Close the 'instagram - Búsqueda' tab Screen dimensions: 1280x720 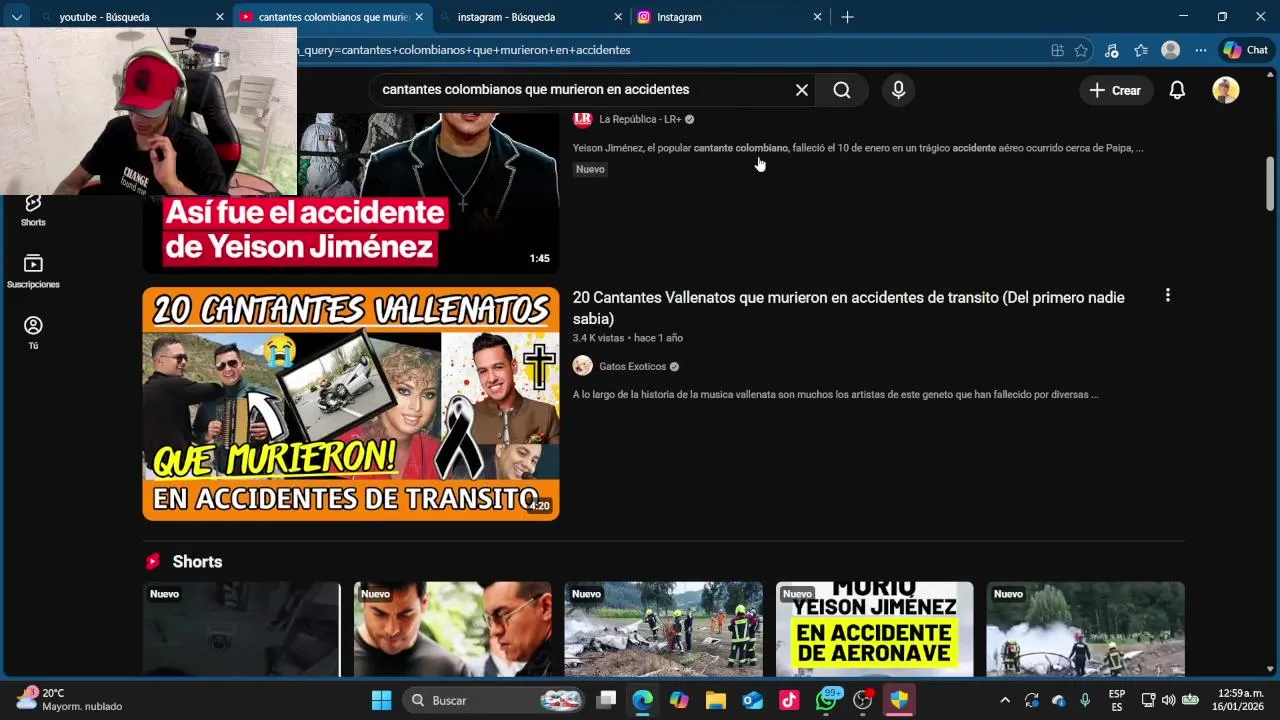[x=618, y=17]
